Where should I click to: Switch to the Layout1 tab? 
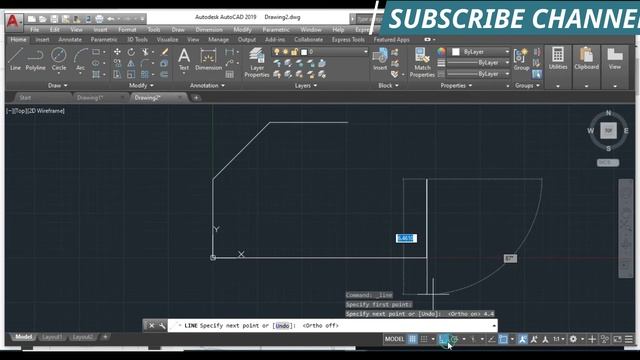(51, 337)
